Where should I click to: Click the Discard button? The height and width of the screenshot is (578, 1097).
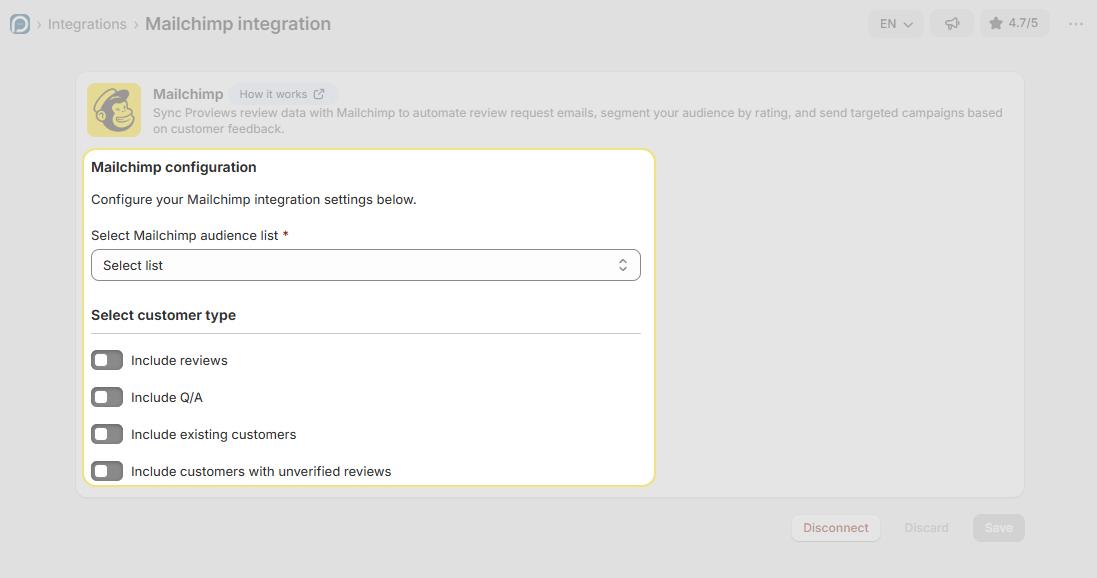(x=926, y=528)
